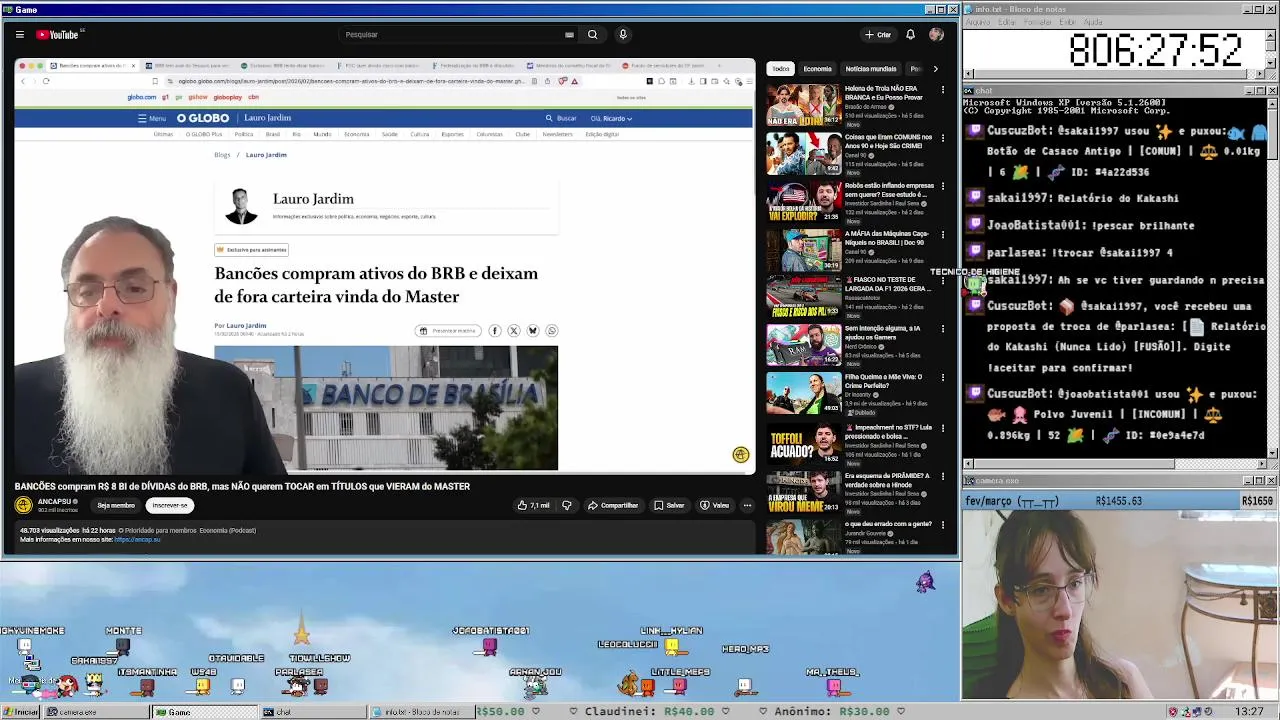This screenshot has height=720, width=1280.
Task: Open the Editar menu in Notepad
Action: point(1006,22)
